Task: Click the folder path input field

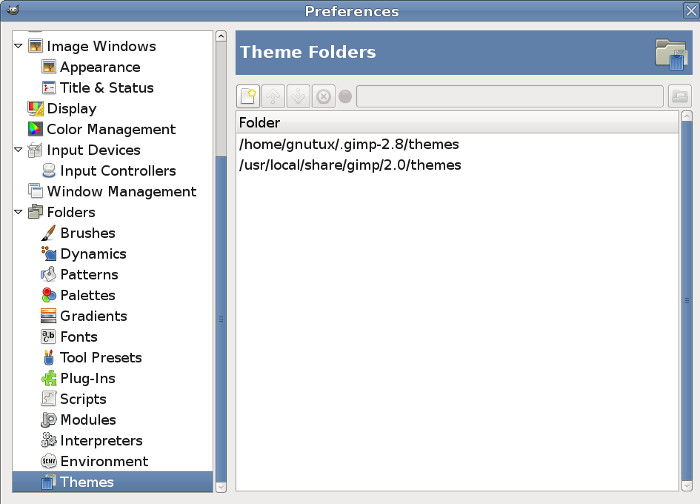Action: pyautogui.click(x=509, y=96)
